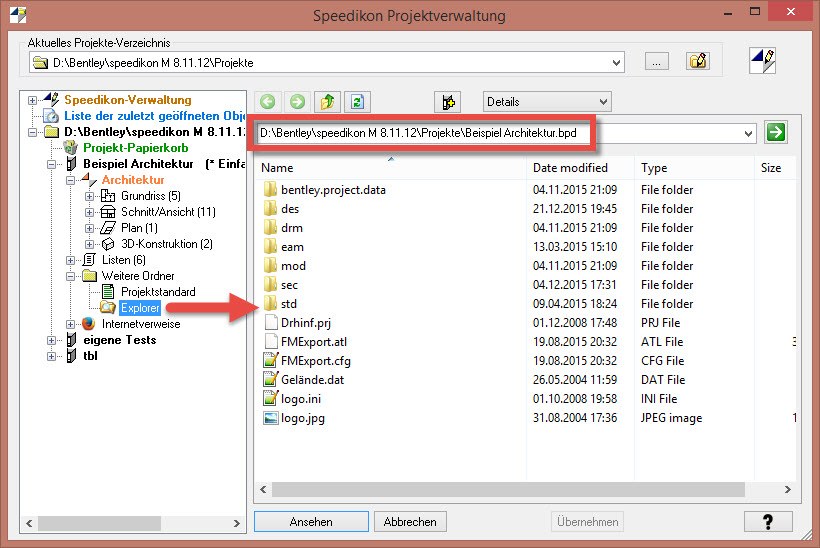820x548 pixels.
Task: Click the Listen list icon
Action: pyautogui.click(x=89, y=260)
